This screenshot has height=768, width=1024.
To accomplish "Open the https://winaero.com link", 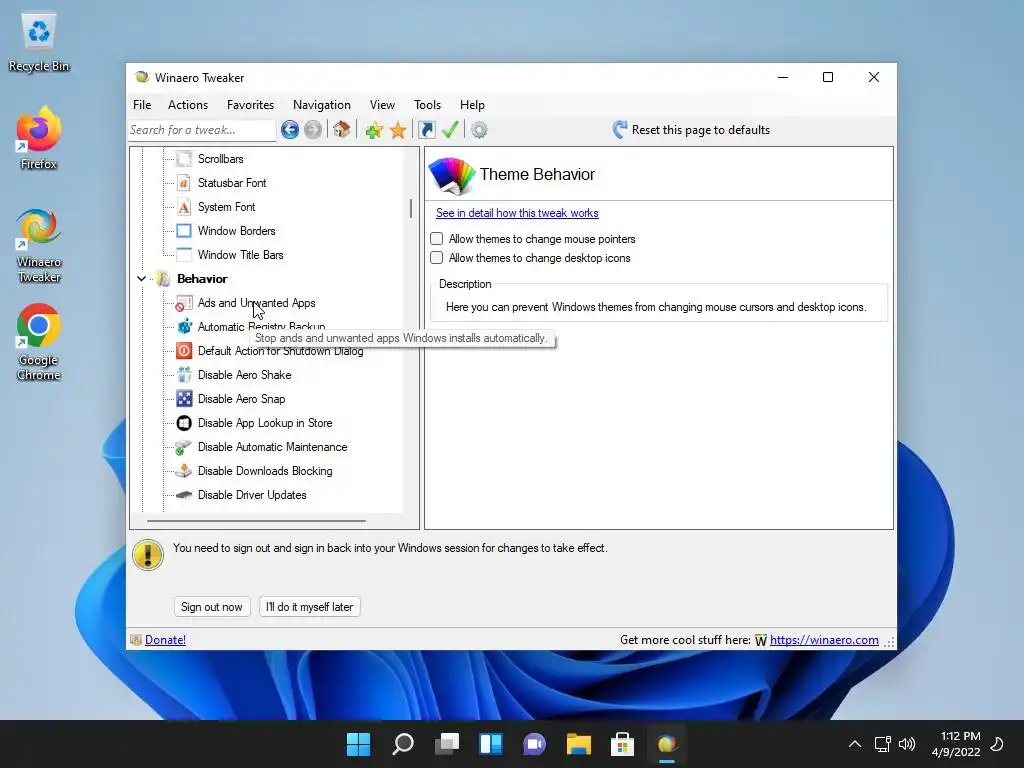I will (824, 640).
